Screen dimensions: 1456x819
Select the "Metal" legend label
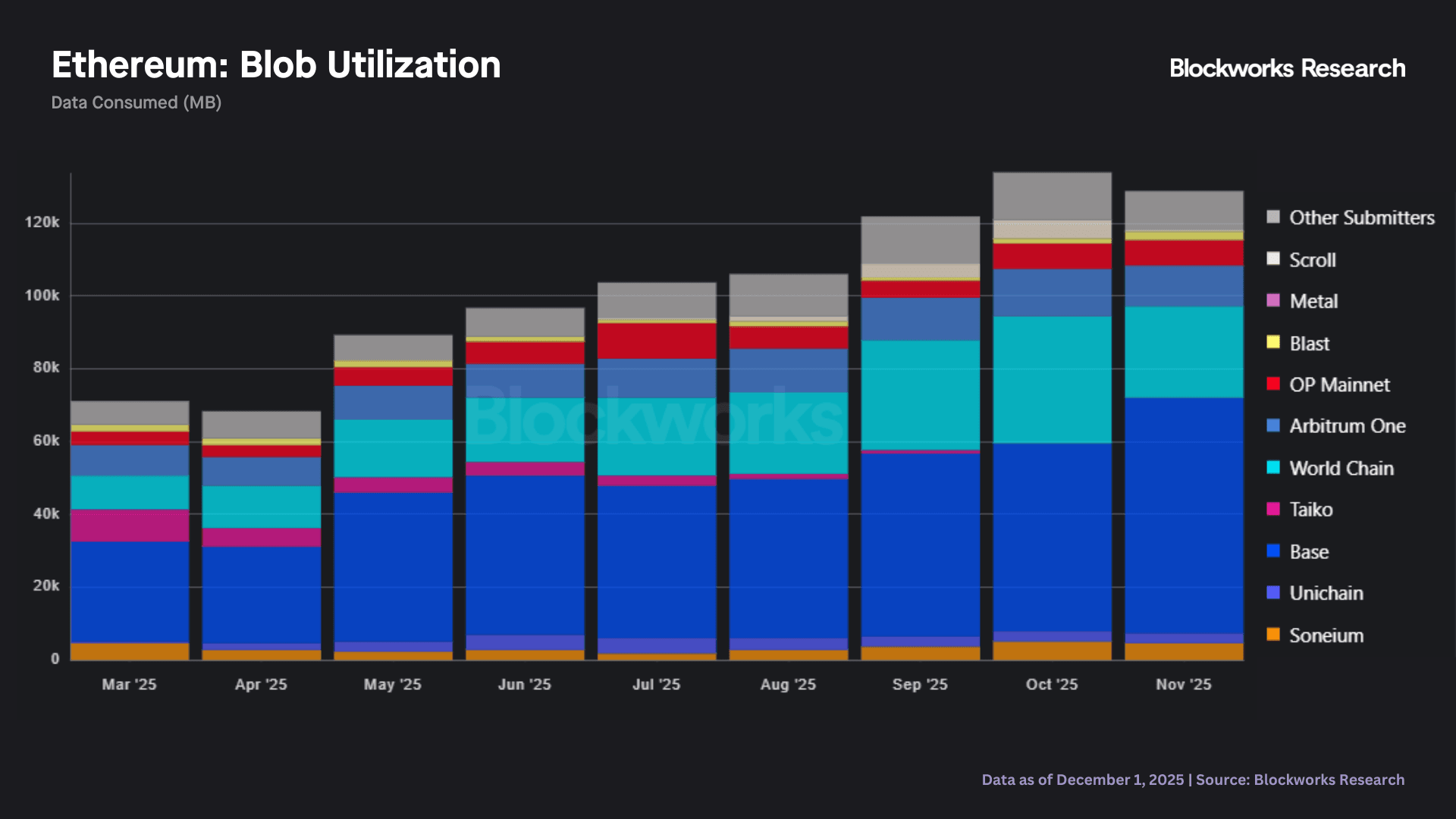(1313, 301)
